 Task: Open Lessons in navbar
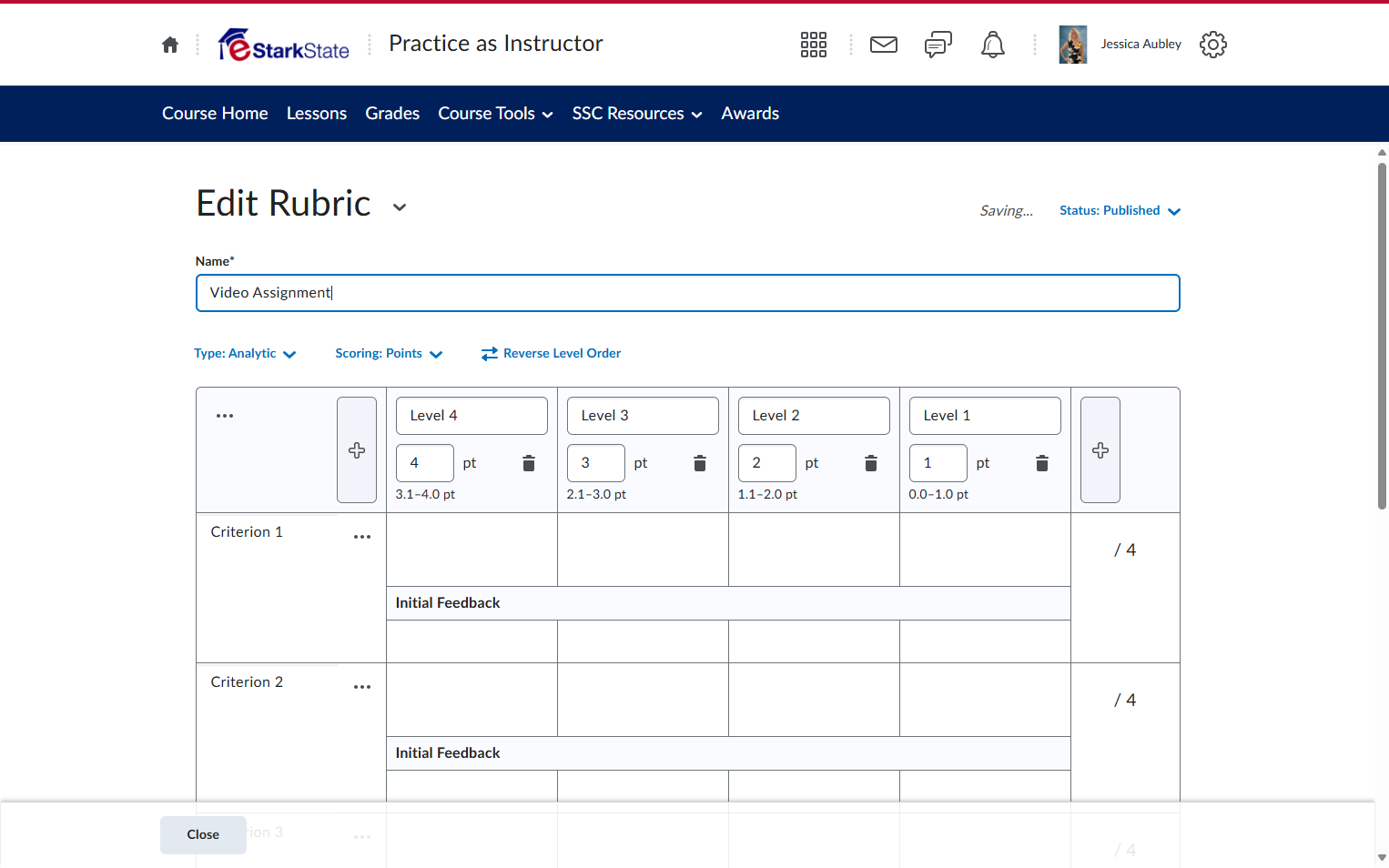pyautogui.click(x=317, y=114)
